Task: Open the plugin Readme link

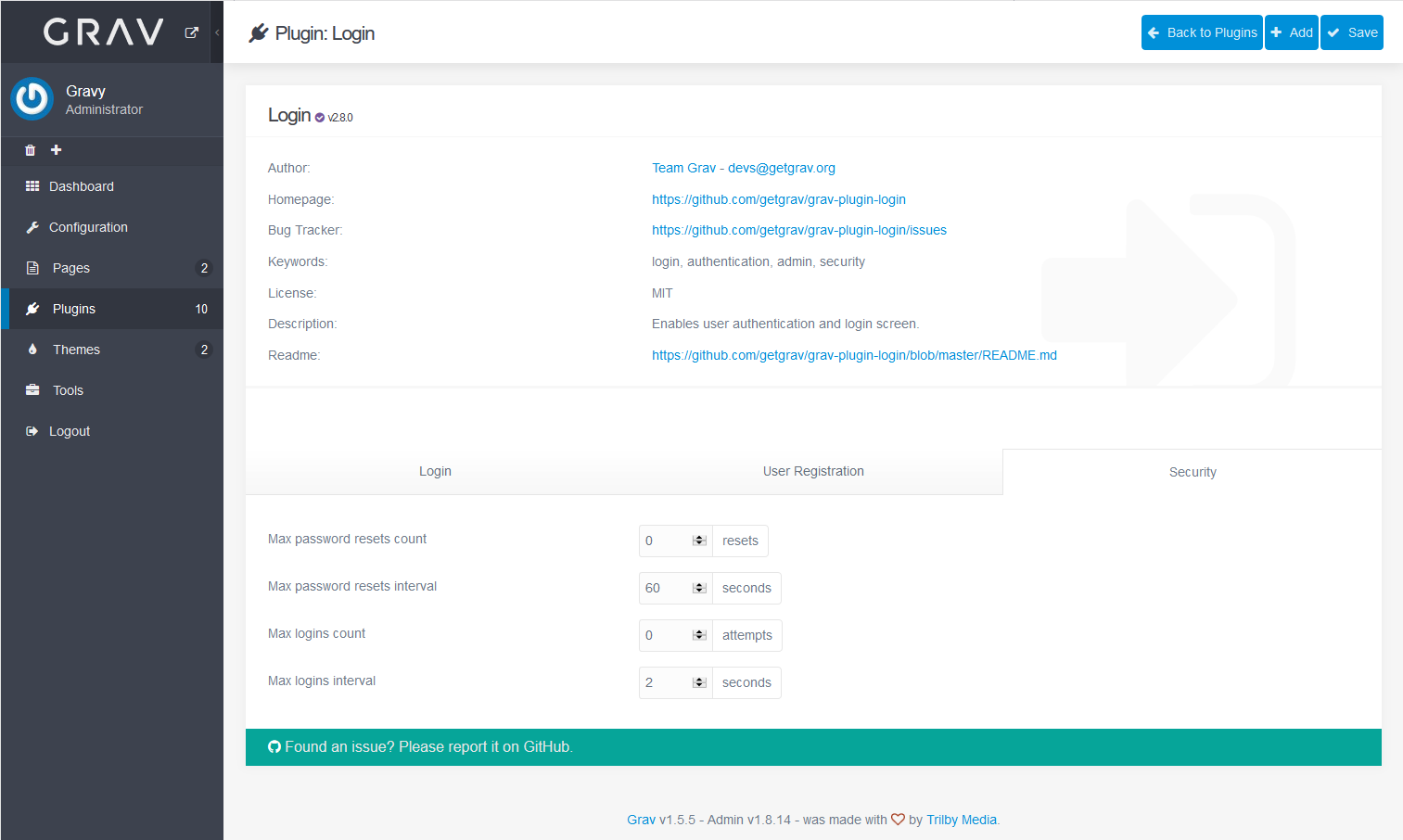Action: (x=854, y=355)
